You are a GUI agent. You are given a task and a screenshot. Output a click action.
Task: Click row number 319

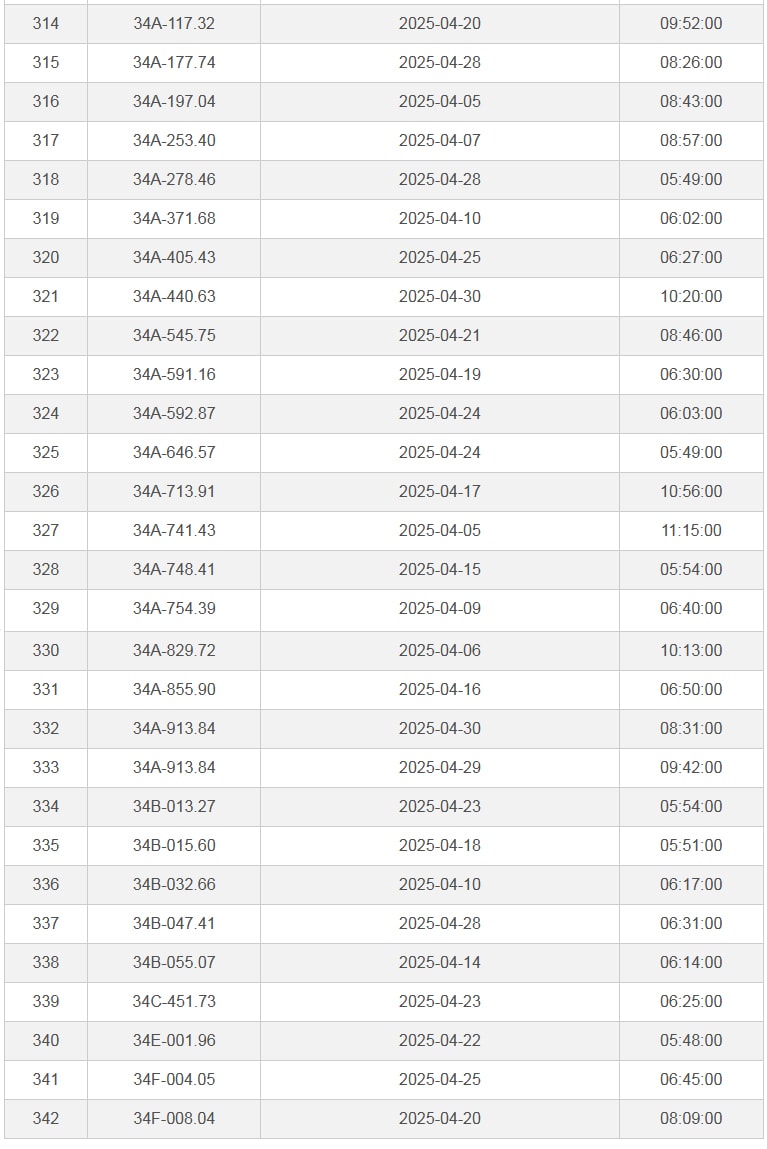pos(45,218)
